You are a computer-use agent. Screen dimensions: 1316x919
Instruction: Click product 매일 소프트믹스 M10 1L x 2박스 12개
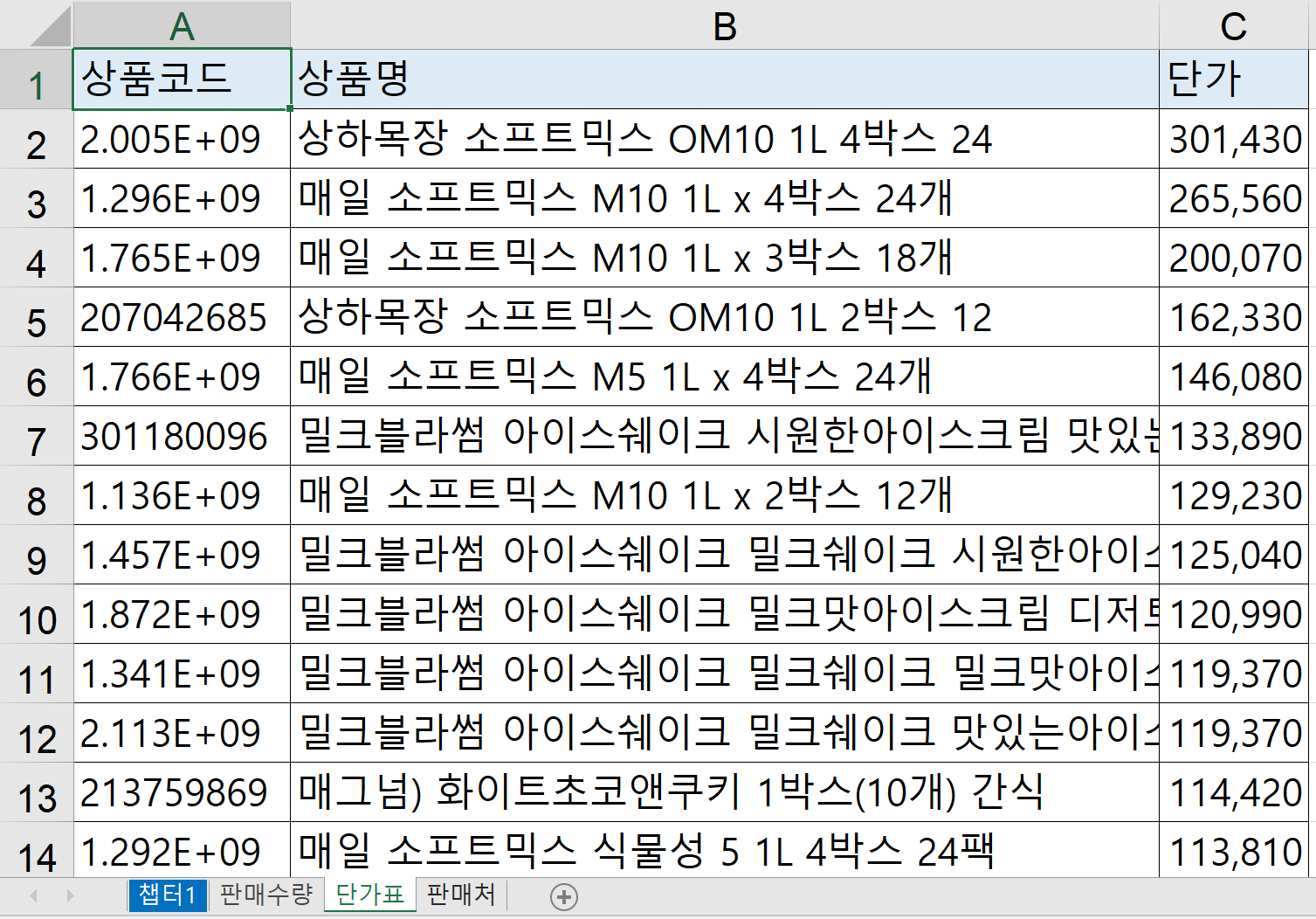[x=725, y=495]
